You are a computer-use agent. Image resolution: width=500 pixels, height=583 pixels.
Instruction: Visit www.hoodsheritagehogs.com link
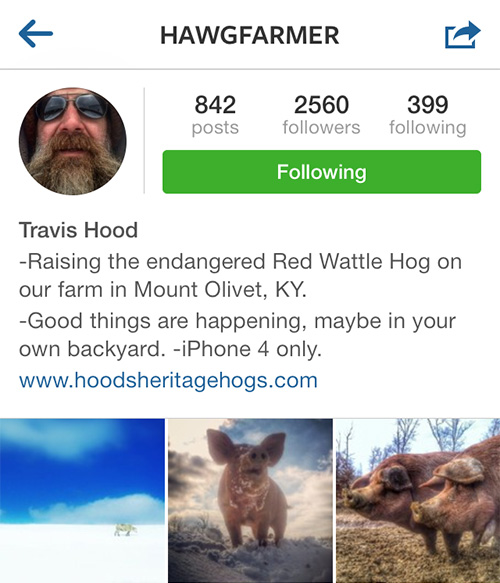[168, 381]
